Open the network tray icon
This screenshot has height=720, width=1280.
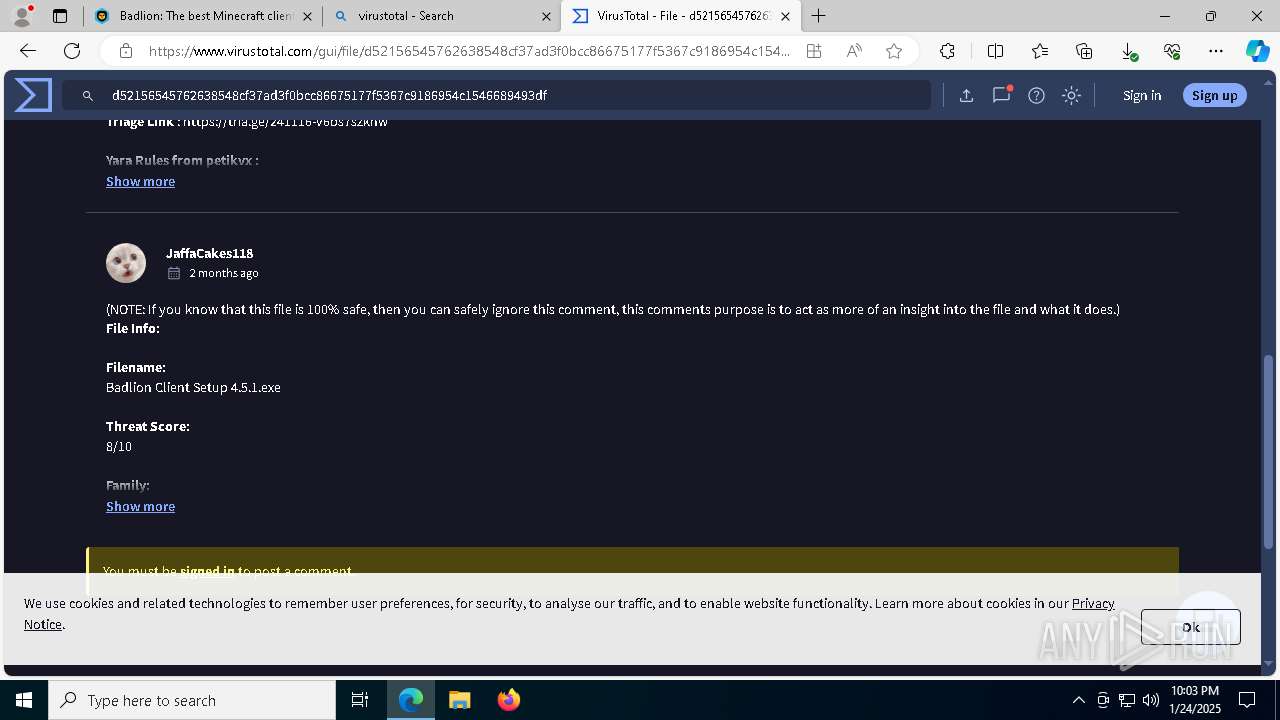pyautogui.click(x=1127, y=700)
